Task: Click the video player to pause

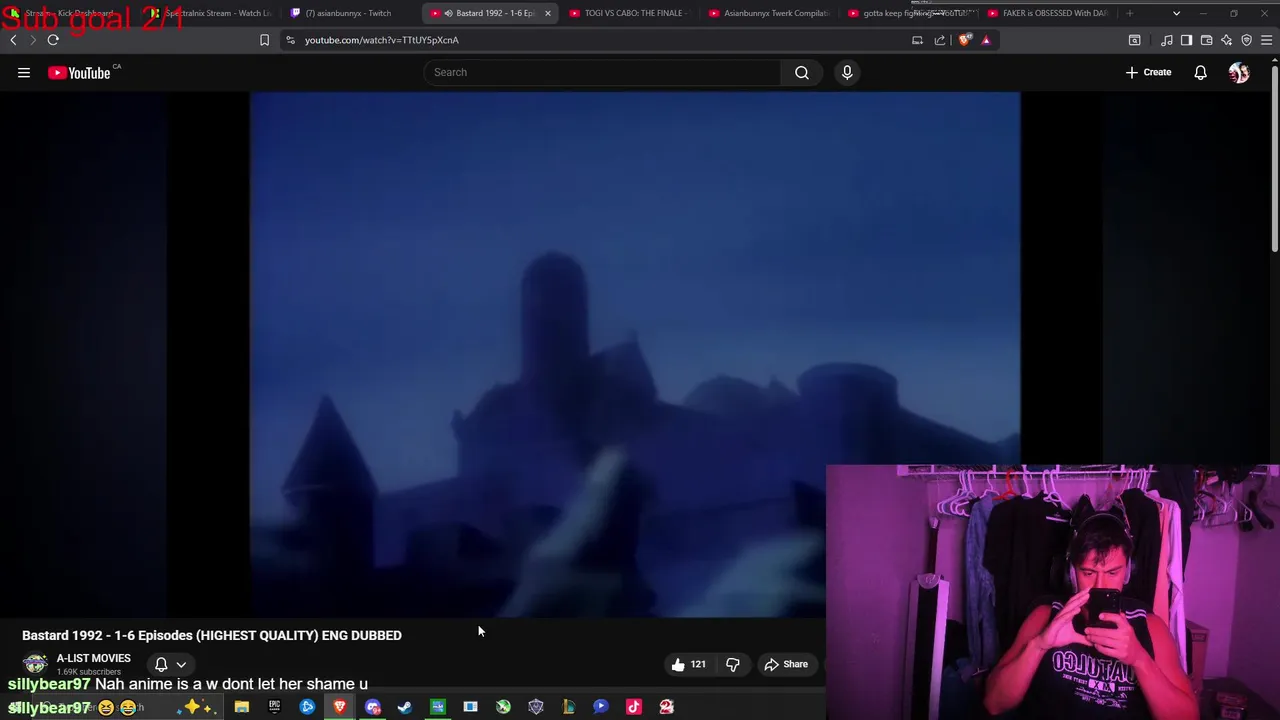Action: 635,355
